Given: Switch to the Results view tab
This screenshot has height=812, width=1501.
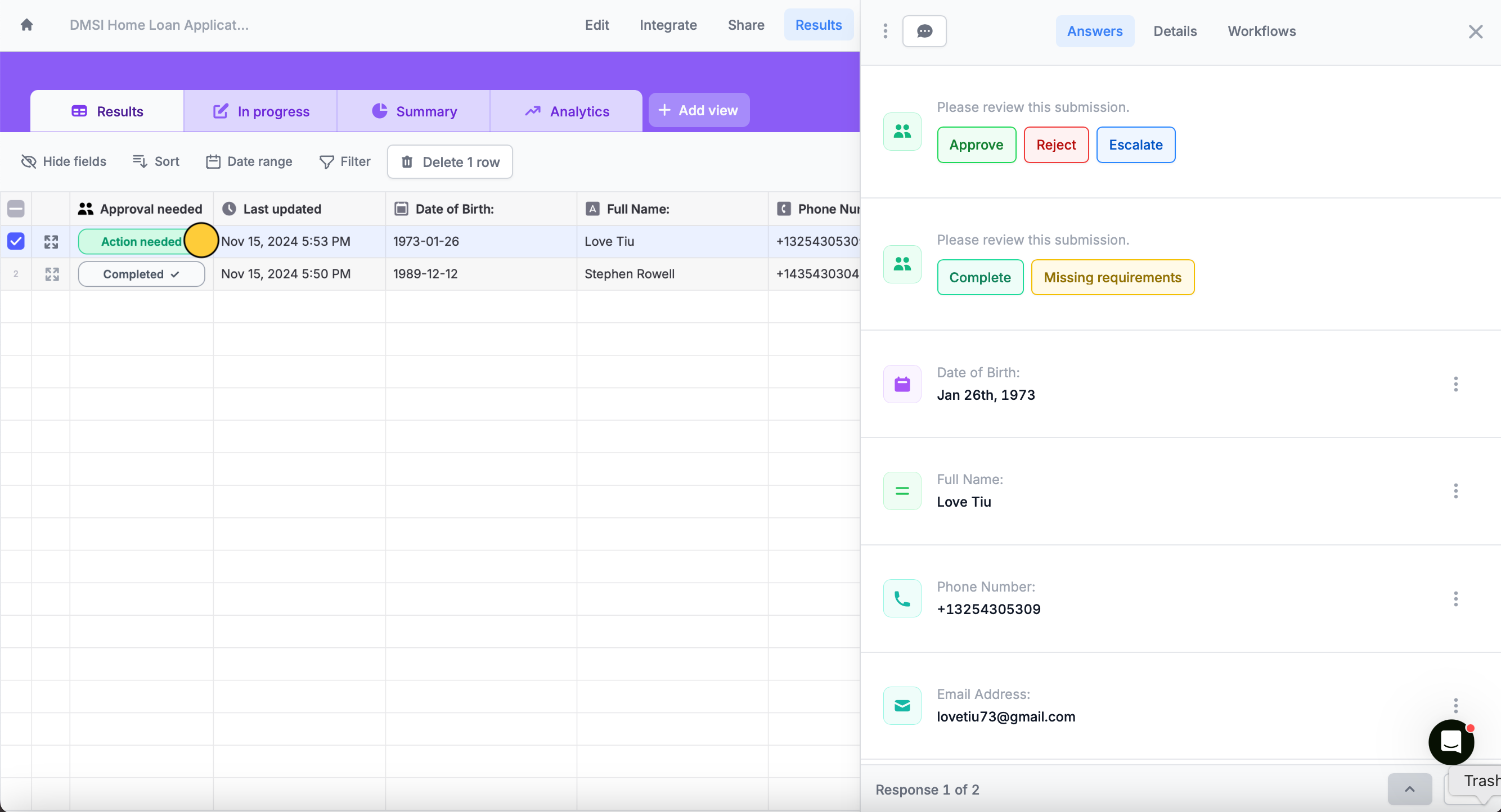Looking at the screenshot, I should [107, 111].
